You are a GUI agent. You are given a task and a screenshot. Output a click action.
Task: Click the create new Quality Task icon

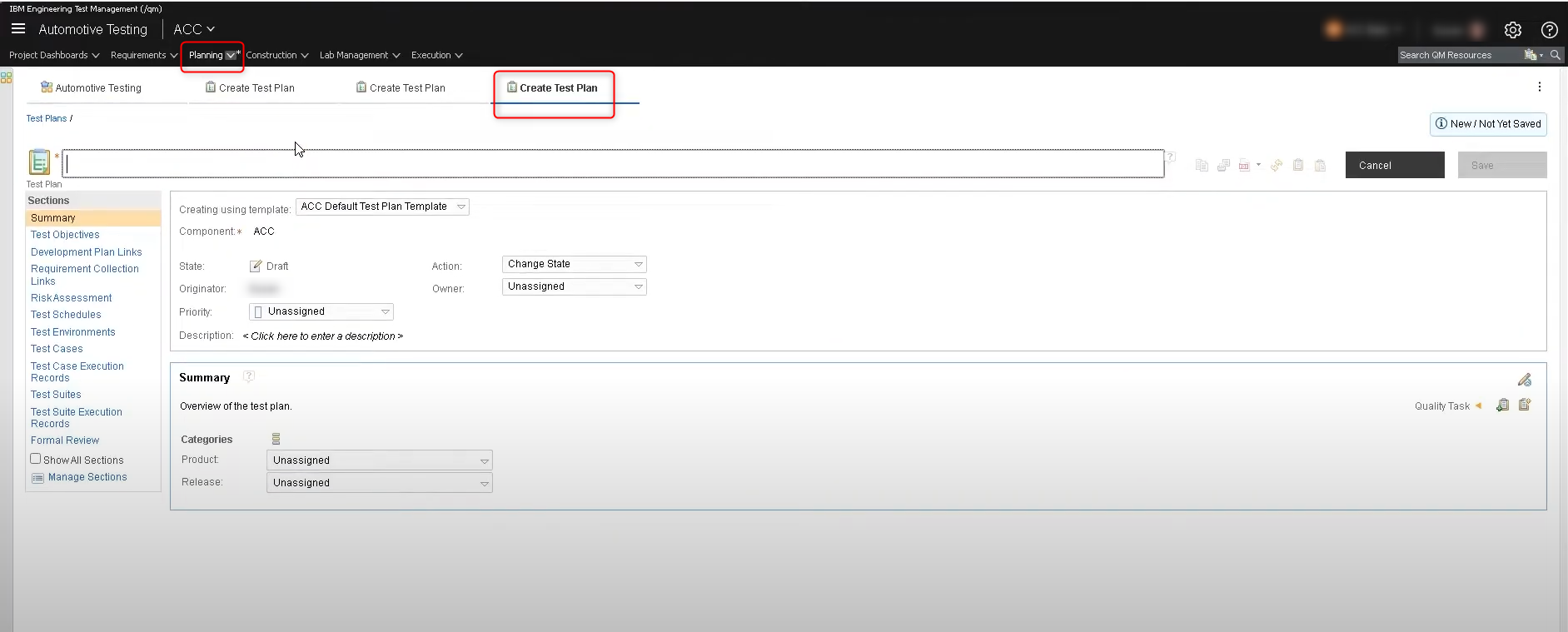(1525, 406)
